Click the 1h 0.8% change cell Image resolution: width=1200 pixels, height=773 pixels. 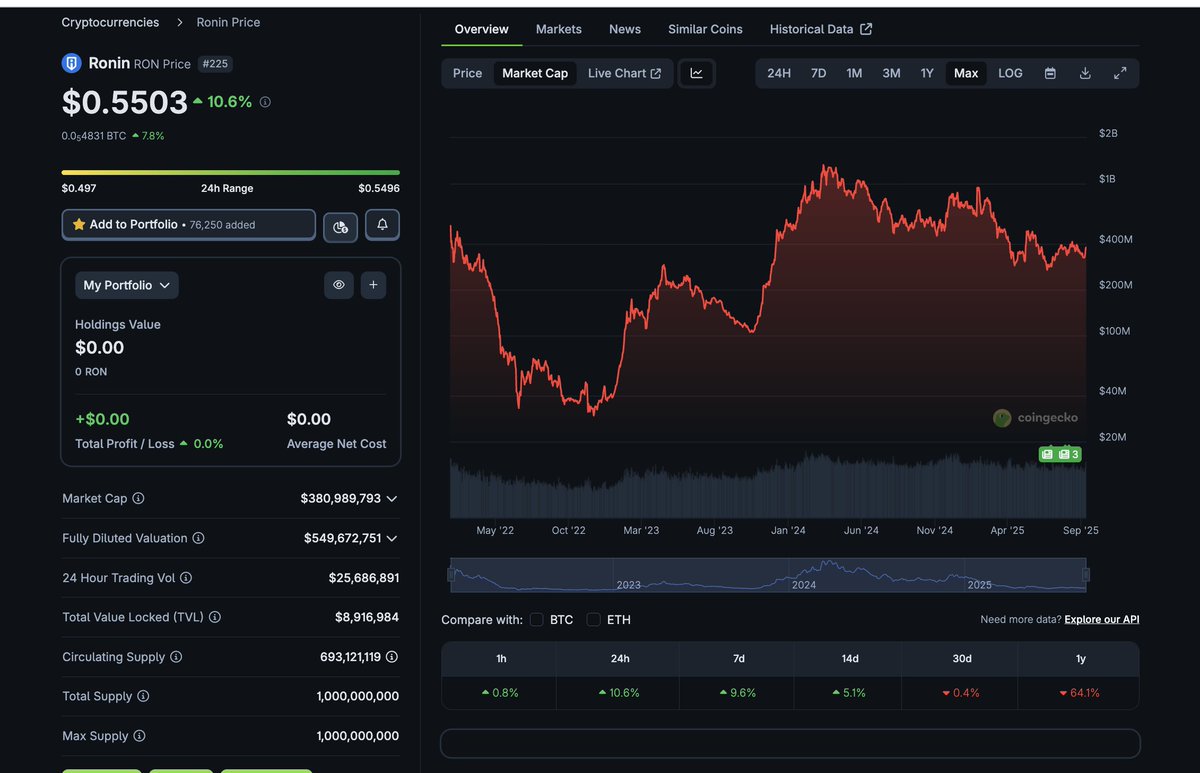pos(500,692)
